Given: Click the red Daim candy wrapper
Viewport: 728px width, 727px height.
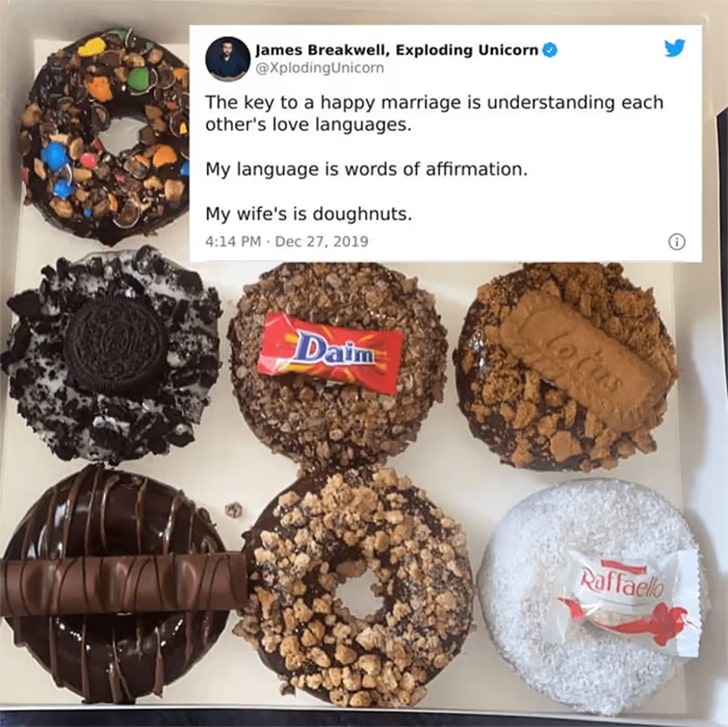Looking at the screenshot, I should pos(332,352).
